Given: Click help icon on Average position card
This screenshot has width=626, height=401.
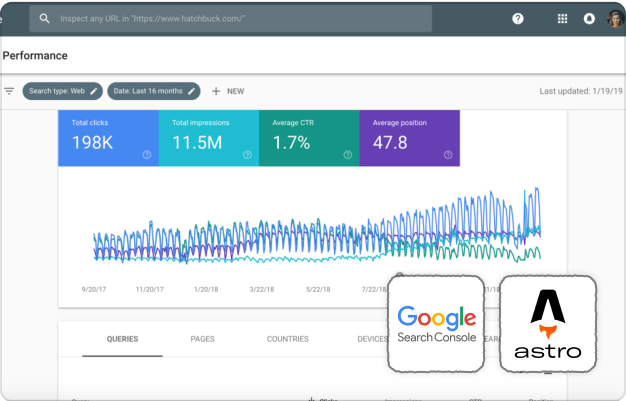Looking at the screenshot, I should (x=448, y=155).
